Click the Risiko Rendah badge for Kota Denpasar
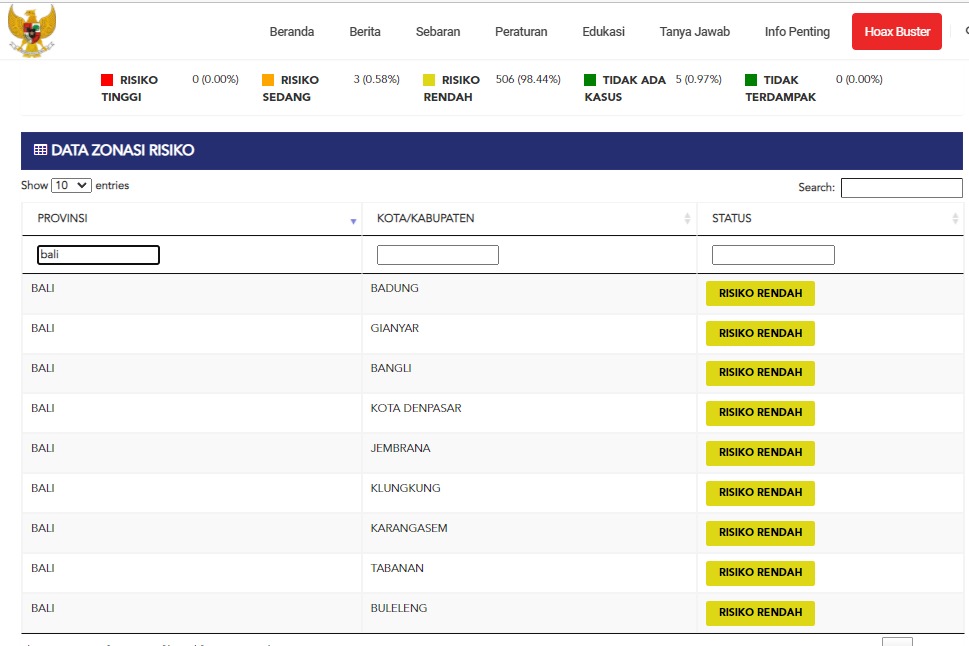 click(760, 412)
